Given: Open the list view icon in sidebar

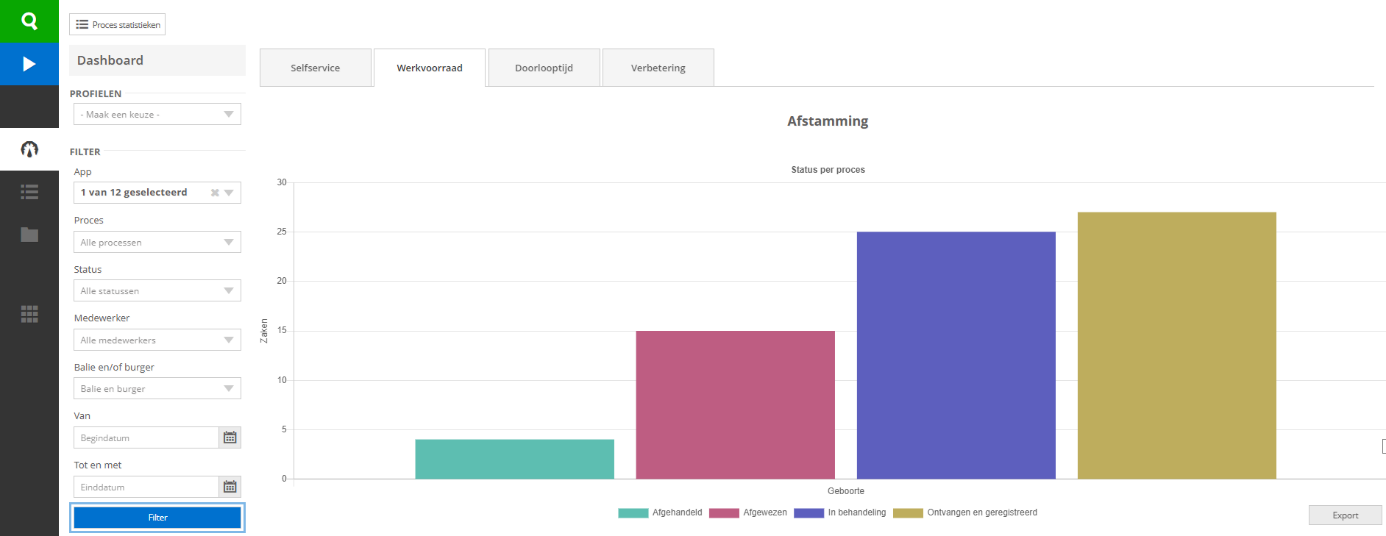Looking at the screenshot, I should click(x=29, y=191).
